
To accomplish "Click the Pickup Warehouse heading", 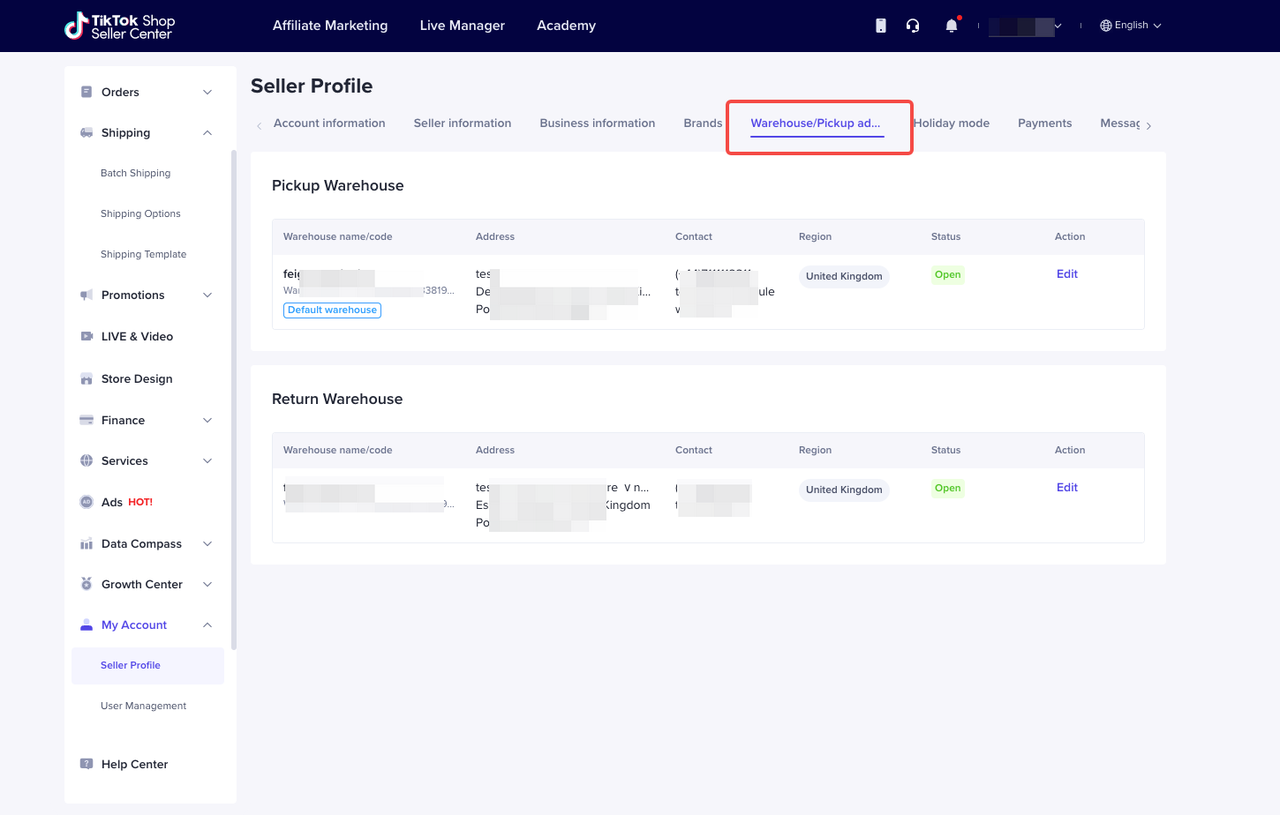I will pos(338,186).
